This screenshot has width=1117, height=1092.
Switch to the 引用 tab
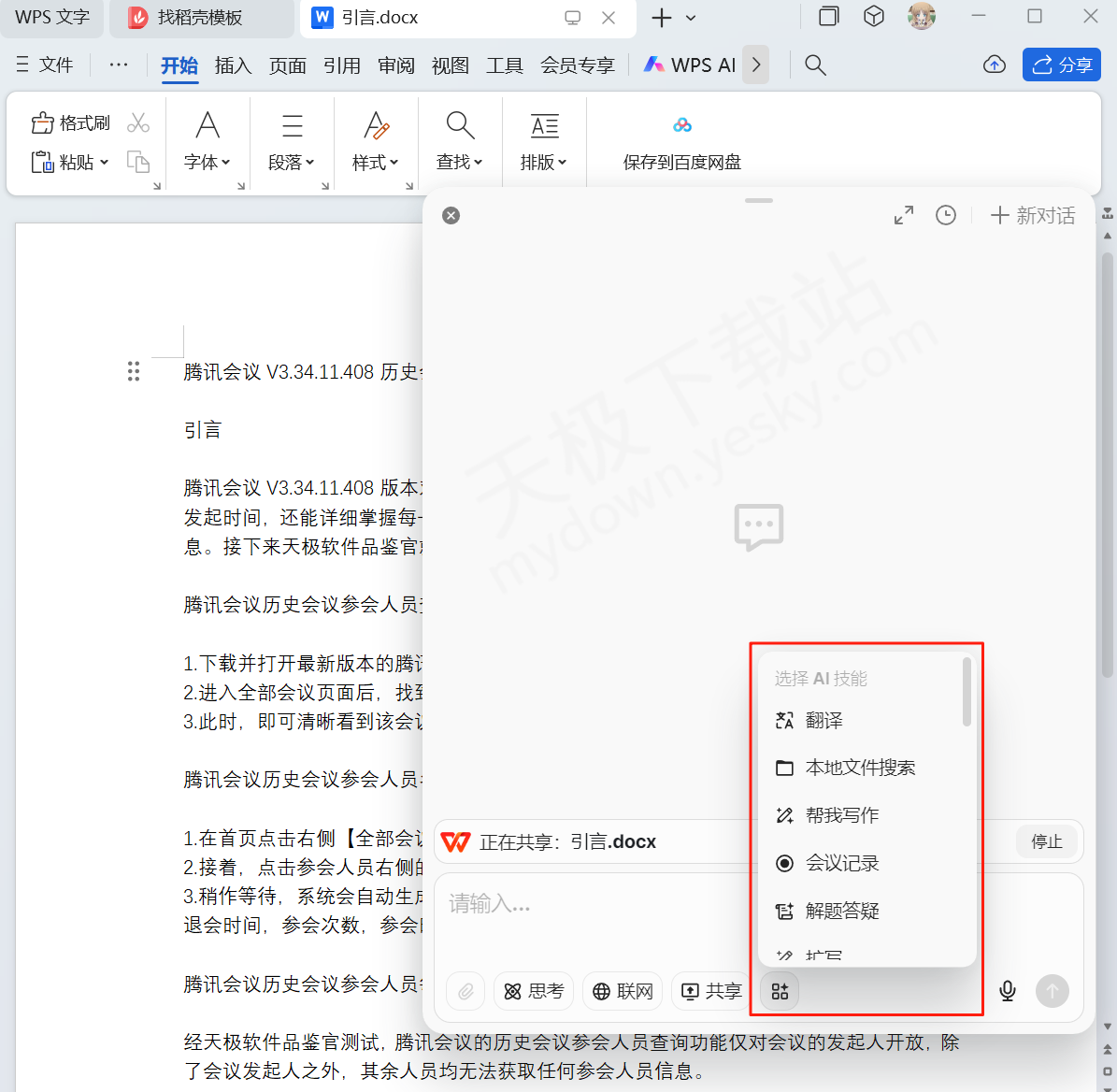[x=342, y=65]
